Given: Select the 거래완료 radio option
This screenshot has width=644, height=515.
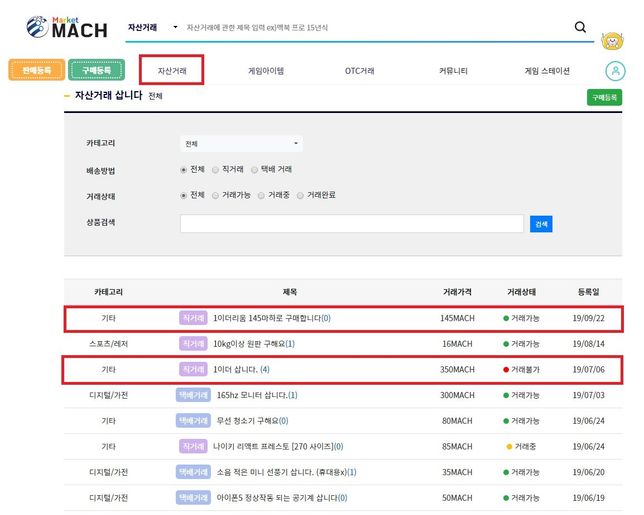Looking at the screenshot, I should (x=300, y=195).
